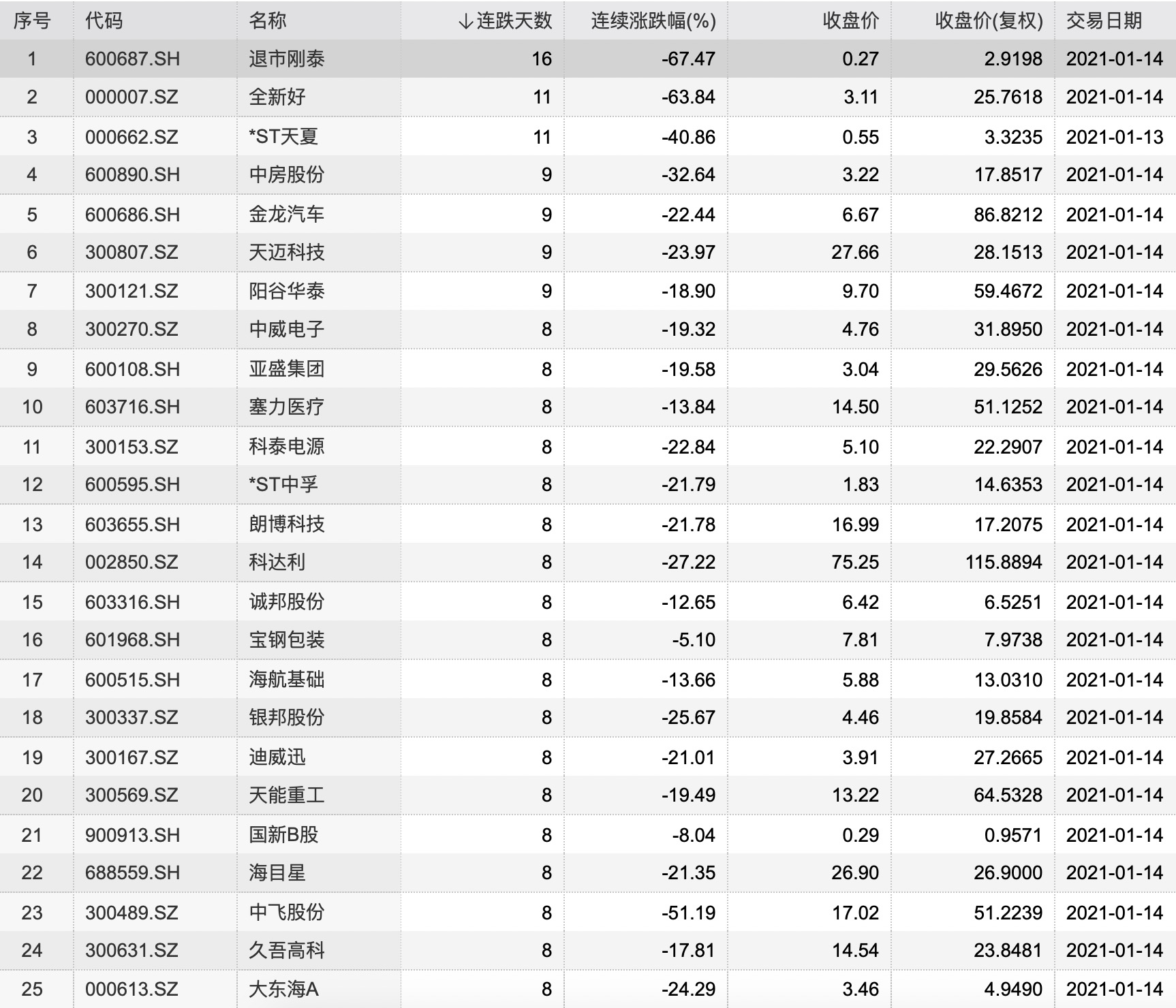Select the 宝钢包装 stock name

click(286, 640)
